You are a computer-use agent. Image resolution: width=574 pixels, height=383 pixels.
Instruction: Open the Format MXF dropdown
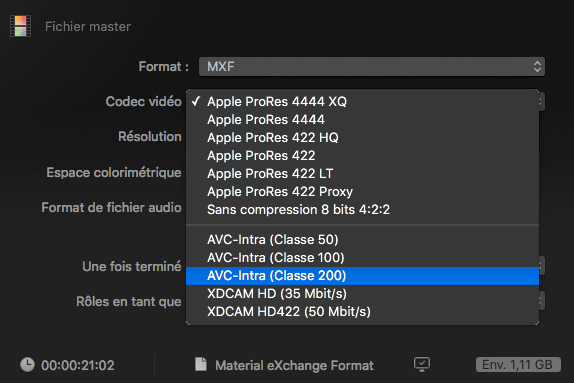pos(372,67)
